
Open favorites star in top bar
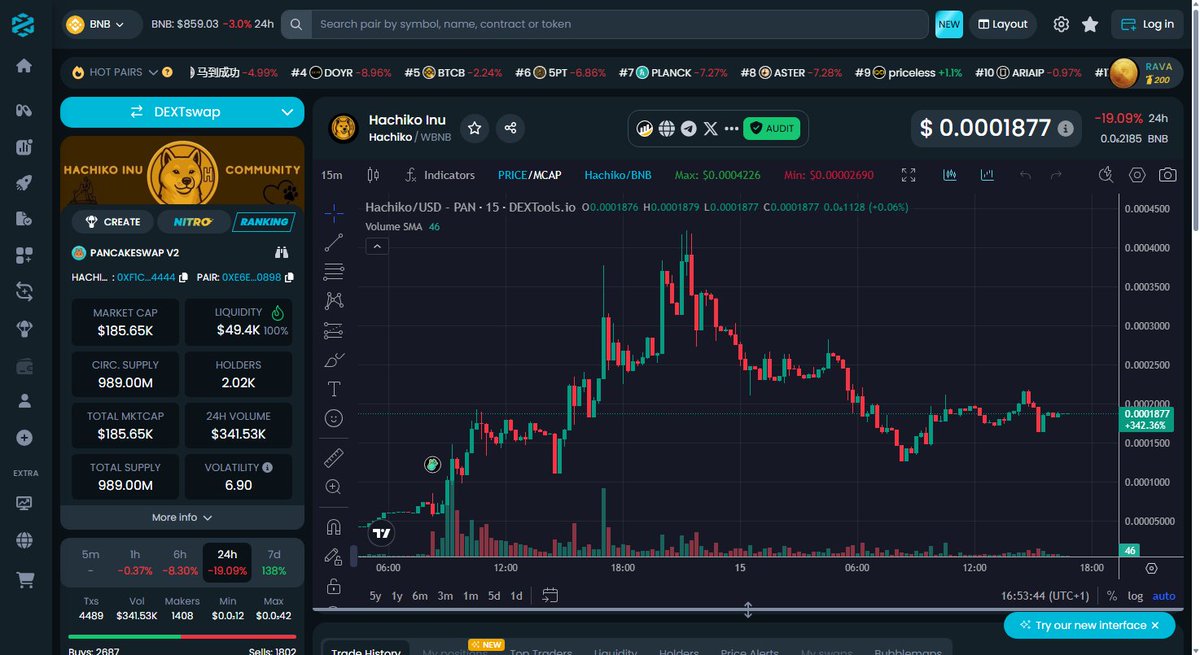(x=1090, y=24)
